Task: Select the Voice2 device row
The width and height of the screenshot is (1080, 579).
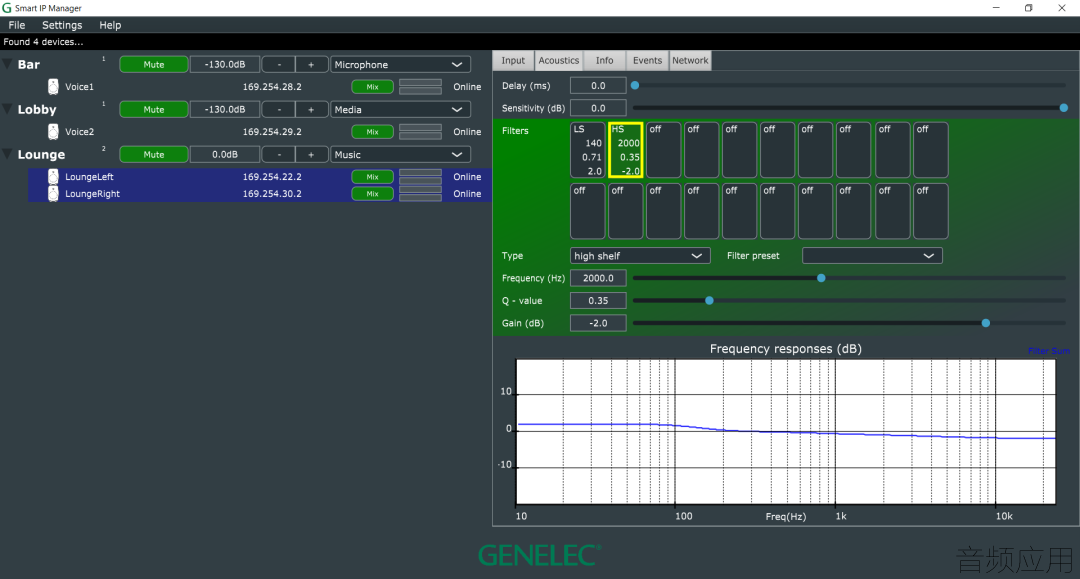Action: point(260,131)
